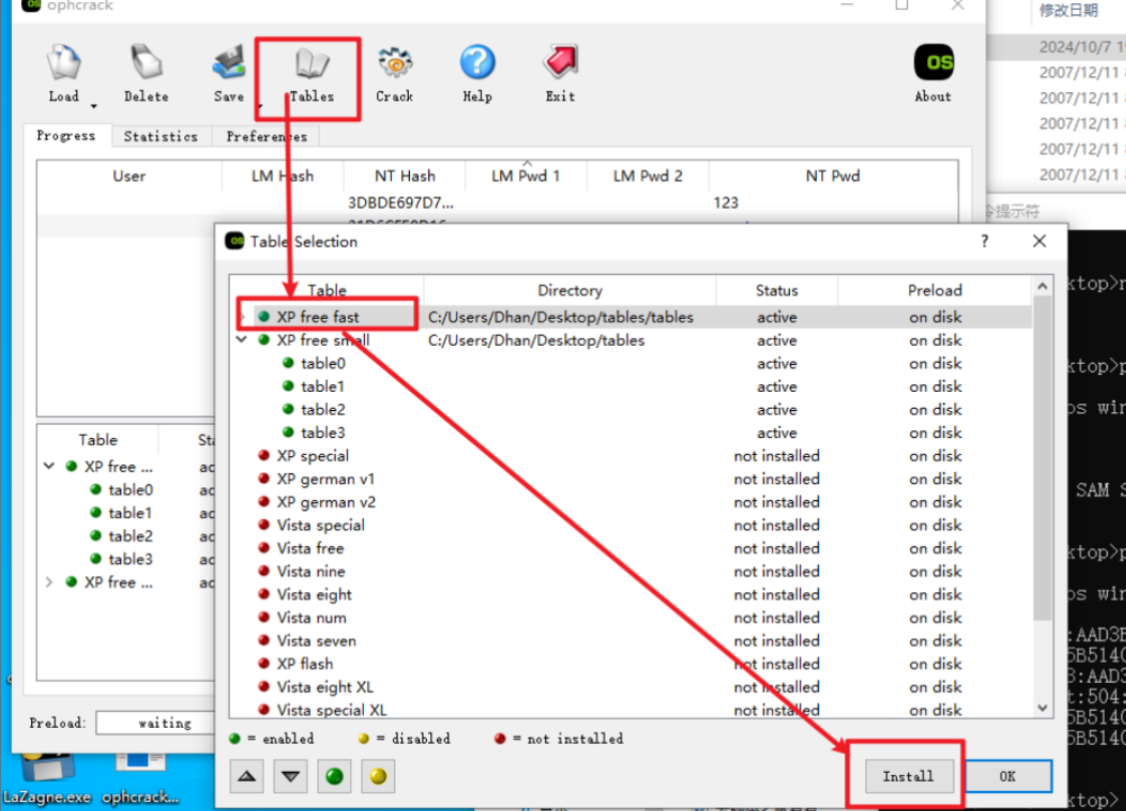Image resolution: width=1126 pixels, height=811 pixels.
Task: Click the Directory column header
Action: click(x=569, y=290)
